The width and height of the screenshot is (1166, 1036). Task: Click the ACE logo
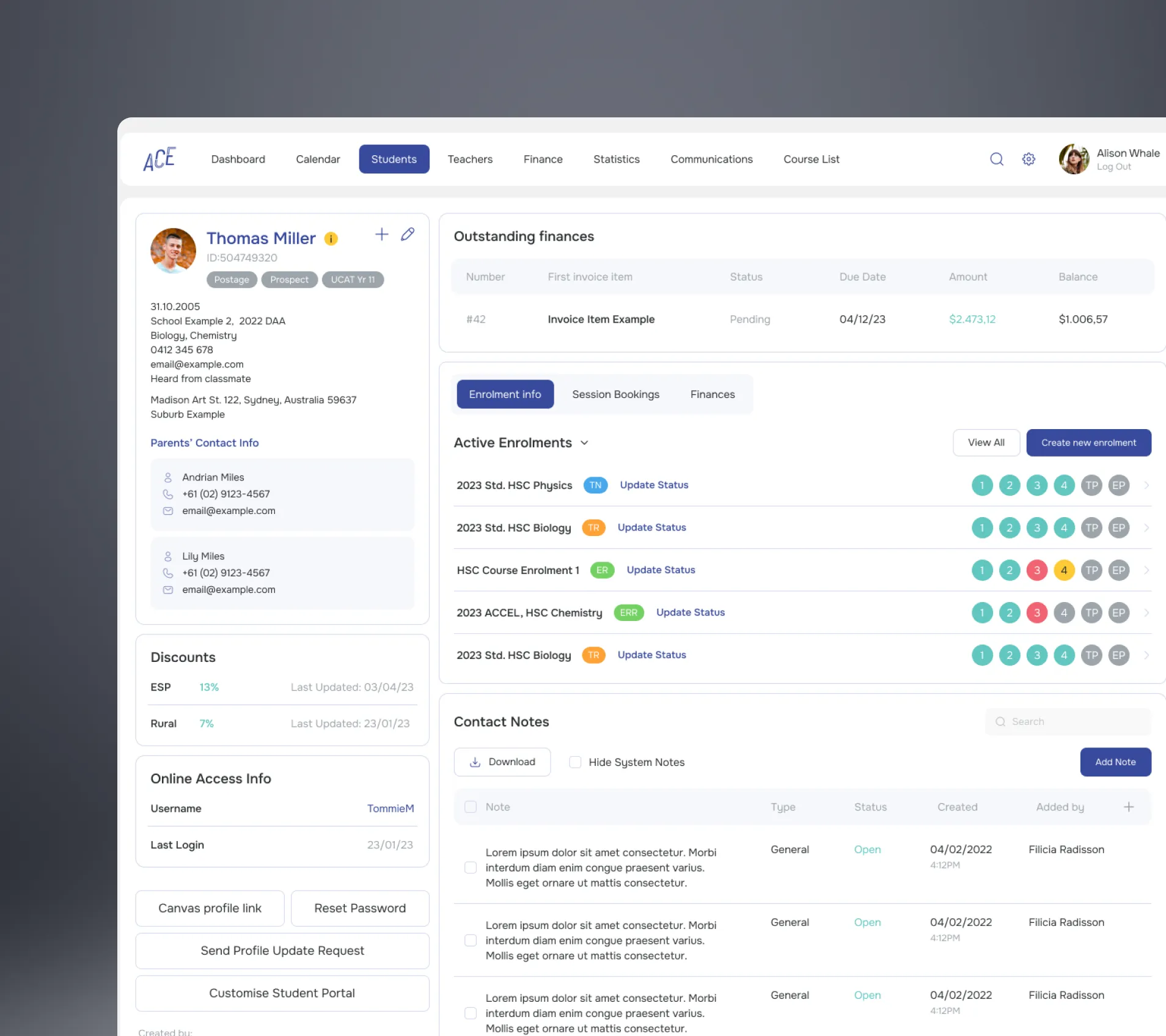click(x=159, y=159)
